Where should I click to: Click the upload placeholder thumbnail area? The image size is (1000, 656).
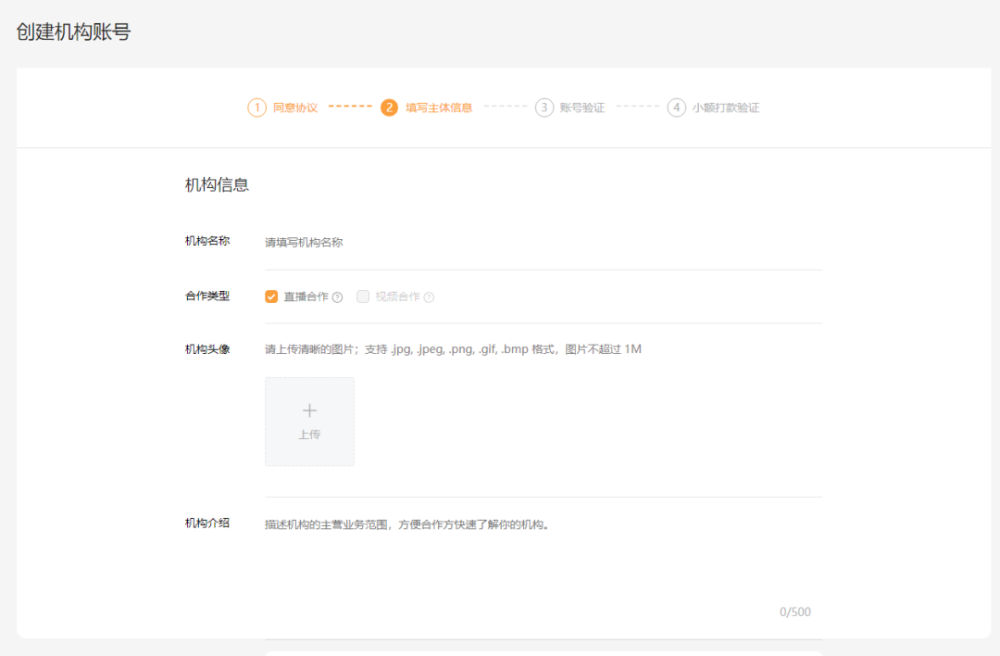pyautogui.click(x=310, y=421)
